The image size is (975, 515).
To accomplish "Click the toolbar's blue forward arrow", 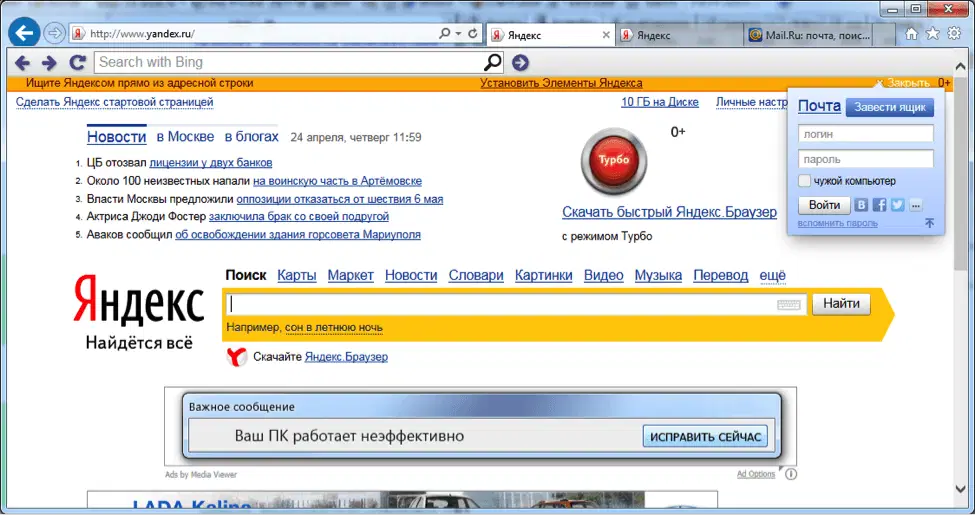I will pos(49,62).
